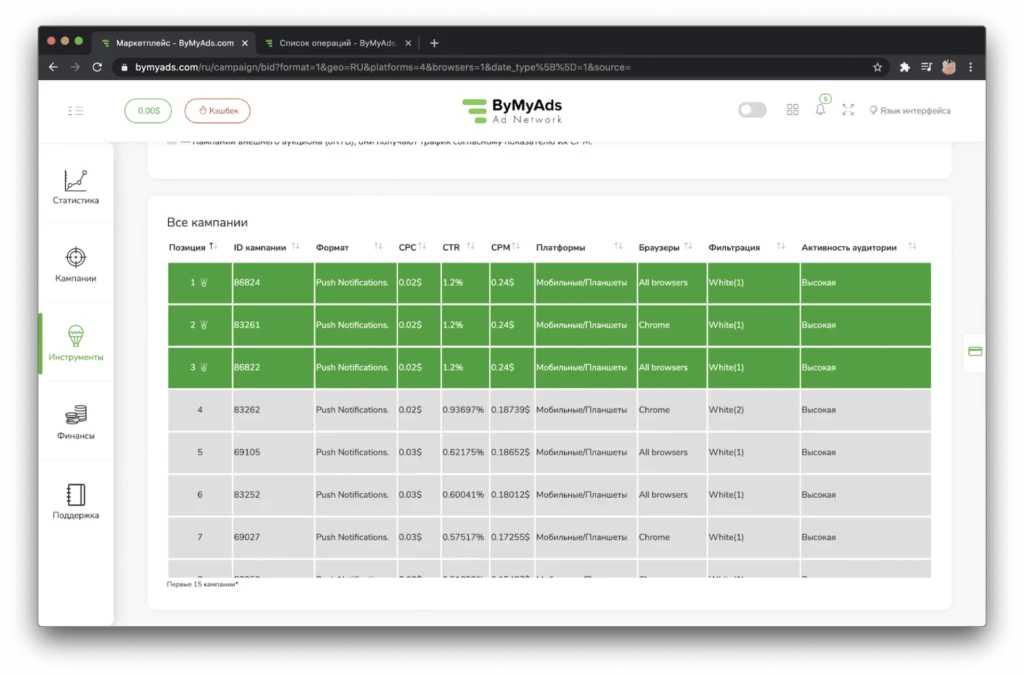The height and width of the screenshot is (677, 1024).
Task: Click CPM value 0.18652$
Action: [511, 452]
